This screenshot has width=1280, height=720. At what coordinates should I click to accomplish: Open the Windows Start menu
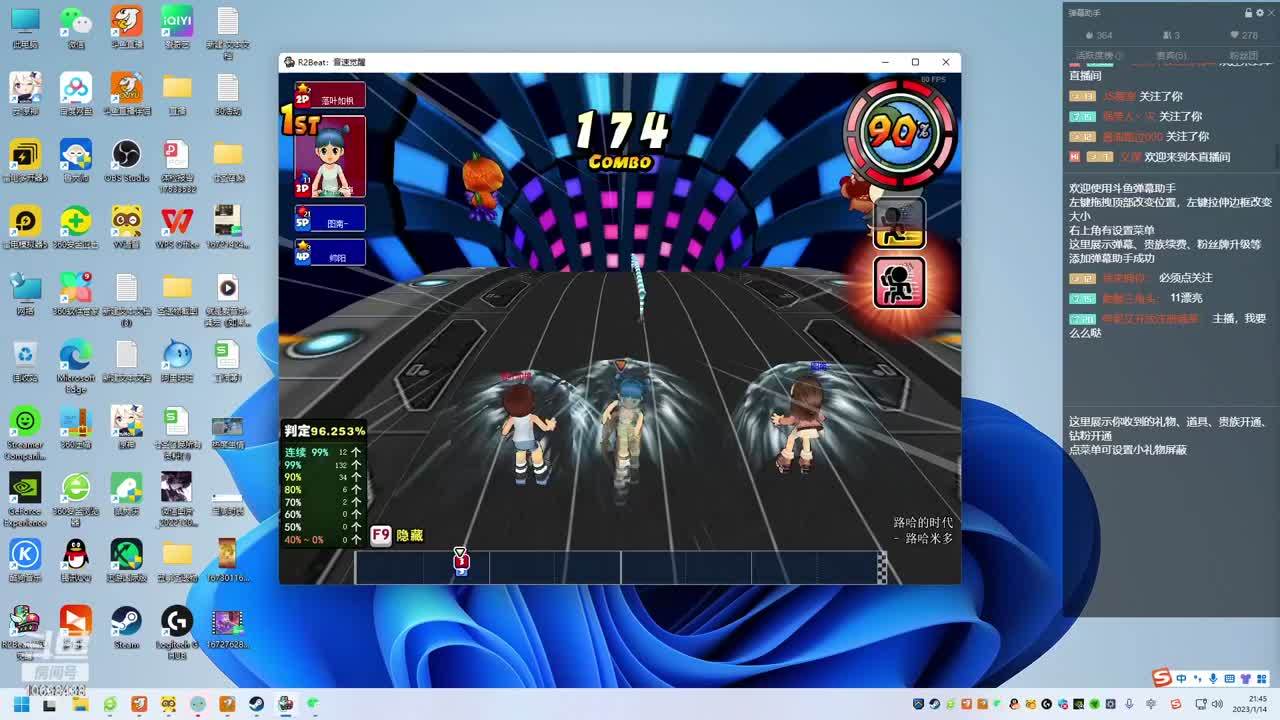point(21,704)
